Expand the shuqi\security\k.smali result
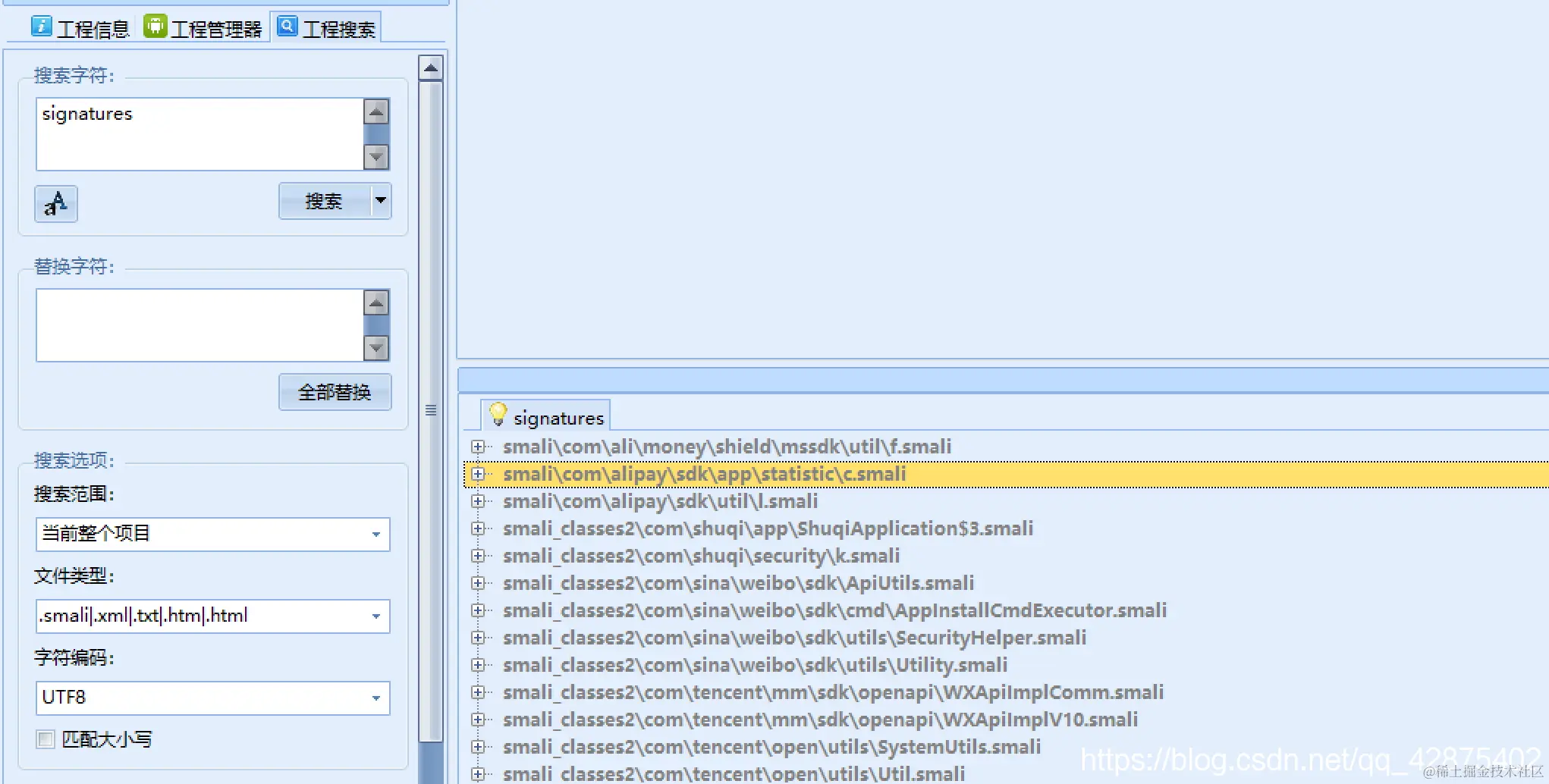 point(478,556)
